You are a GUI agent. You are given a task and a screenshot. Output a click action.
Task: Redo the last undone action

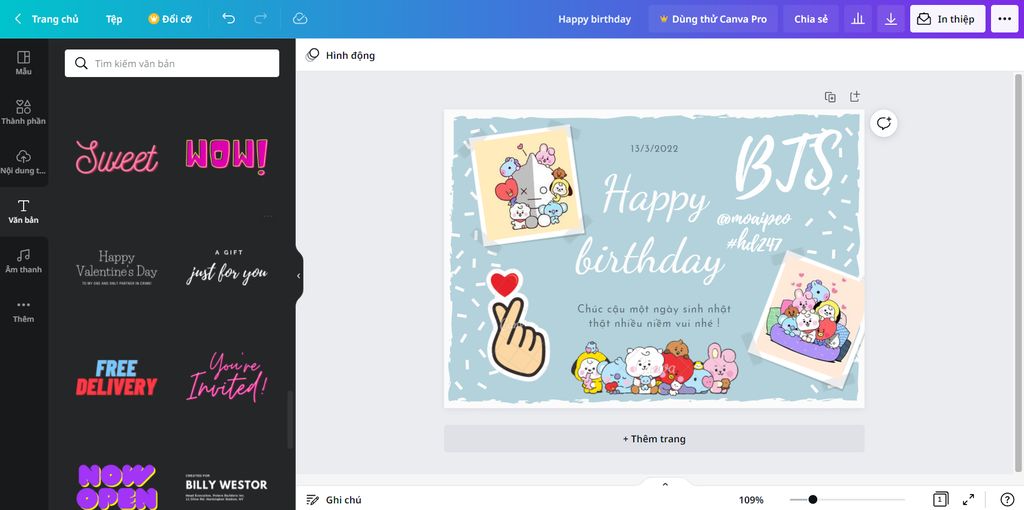(261, 19)
